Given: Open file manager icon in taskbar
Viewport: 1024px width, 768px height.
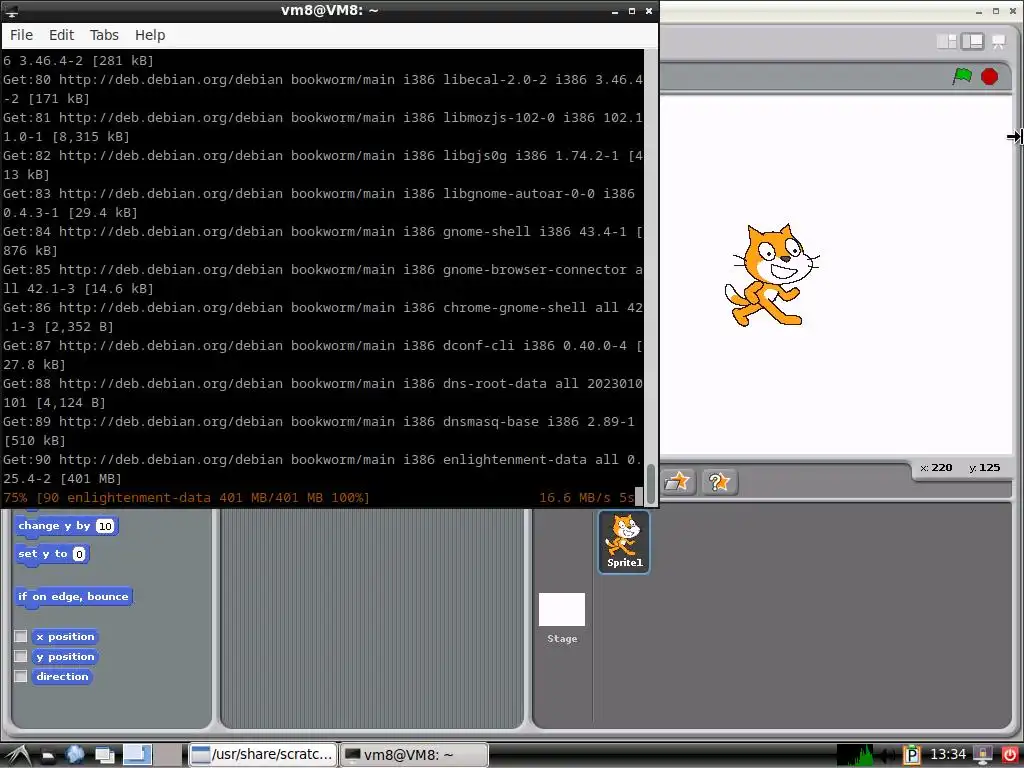Looking at the screenshot, I should (48, 756).
